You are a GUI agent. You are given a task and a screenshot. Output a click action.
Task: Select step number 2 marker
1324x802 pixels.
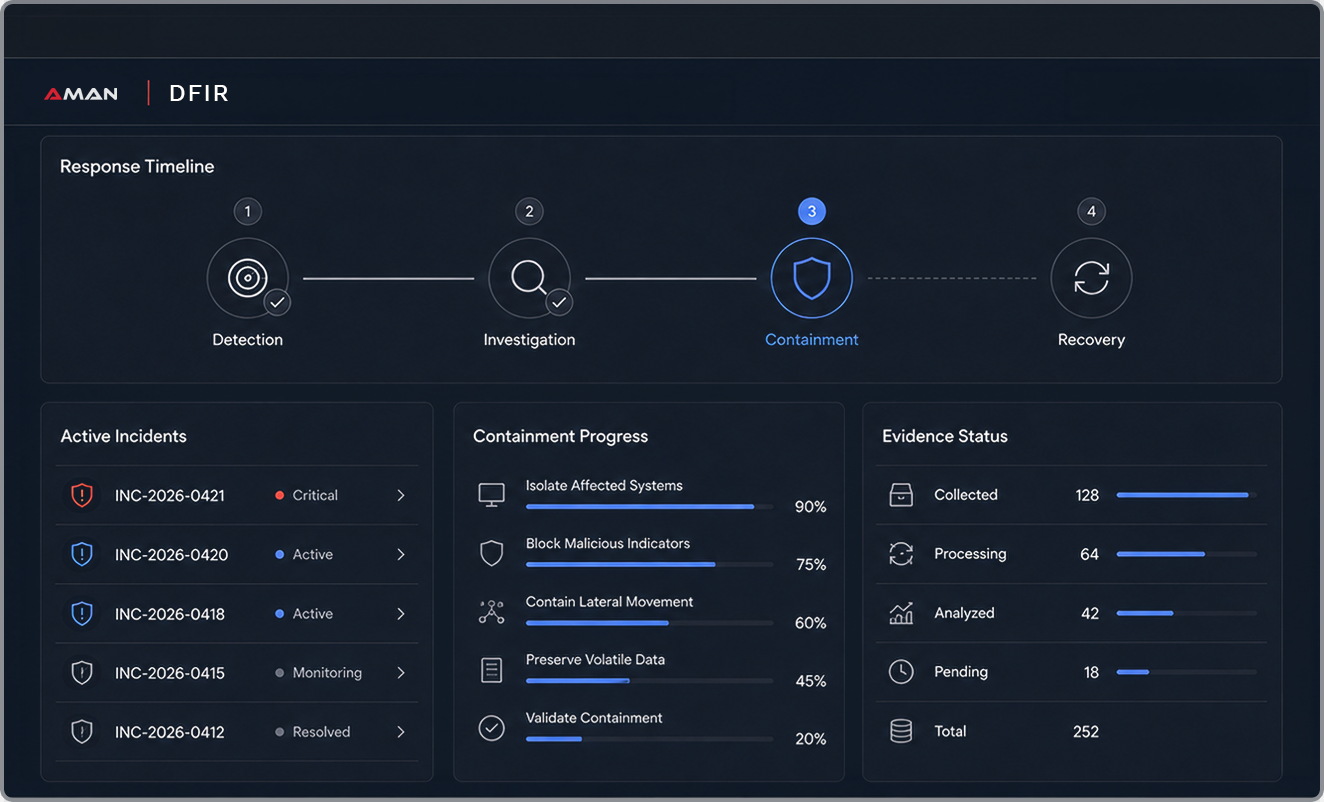pos(529,211)
